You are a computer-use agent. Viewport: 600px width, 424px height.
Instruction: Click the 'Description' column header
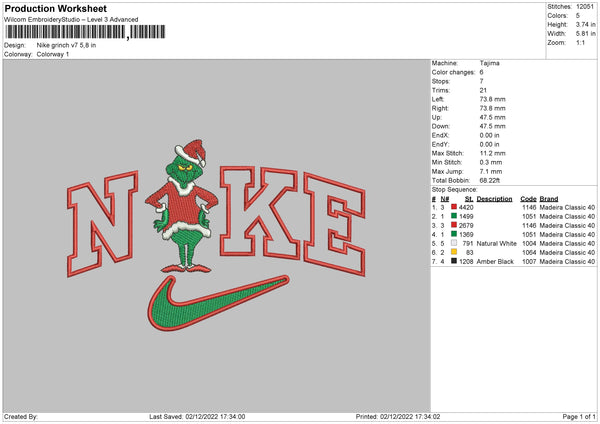(494, 199)
